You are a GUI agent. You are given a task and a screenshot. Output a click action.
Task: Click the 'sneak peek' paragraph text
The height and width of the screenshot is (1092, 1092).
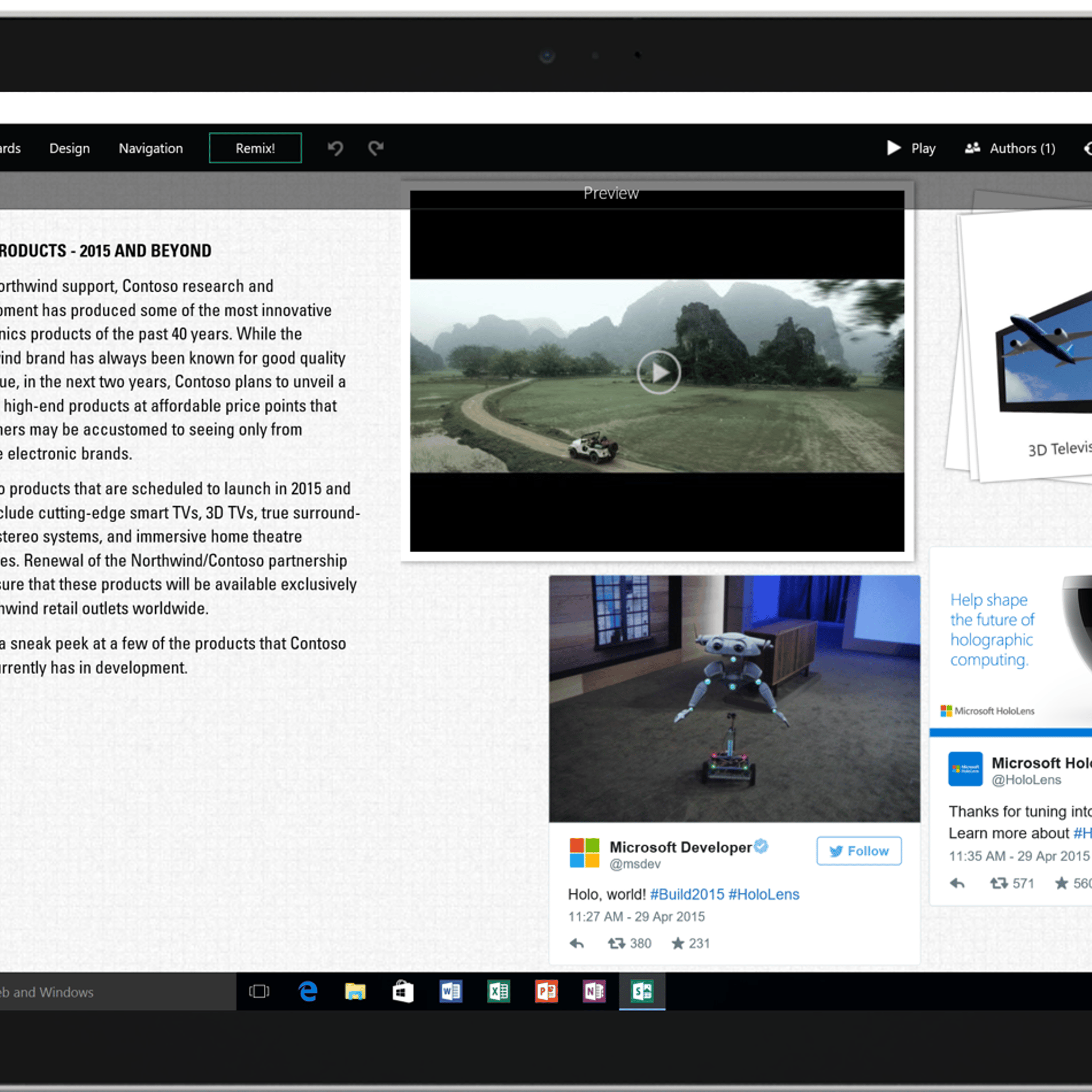(173, 655)
